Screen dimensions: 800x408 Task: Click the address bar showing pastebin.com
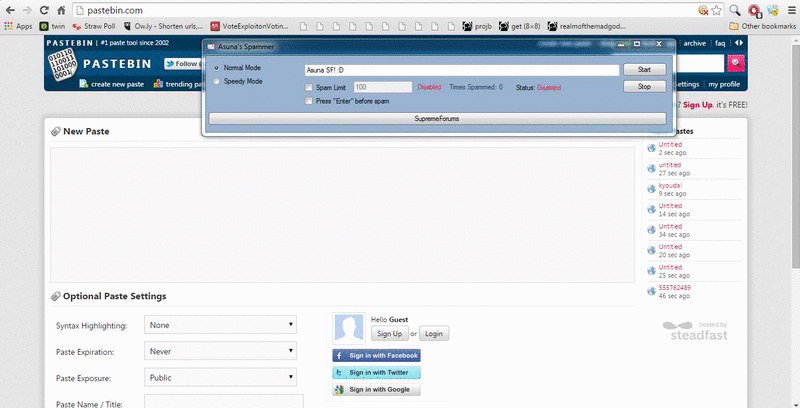(x=384, y=10)
